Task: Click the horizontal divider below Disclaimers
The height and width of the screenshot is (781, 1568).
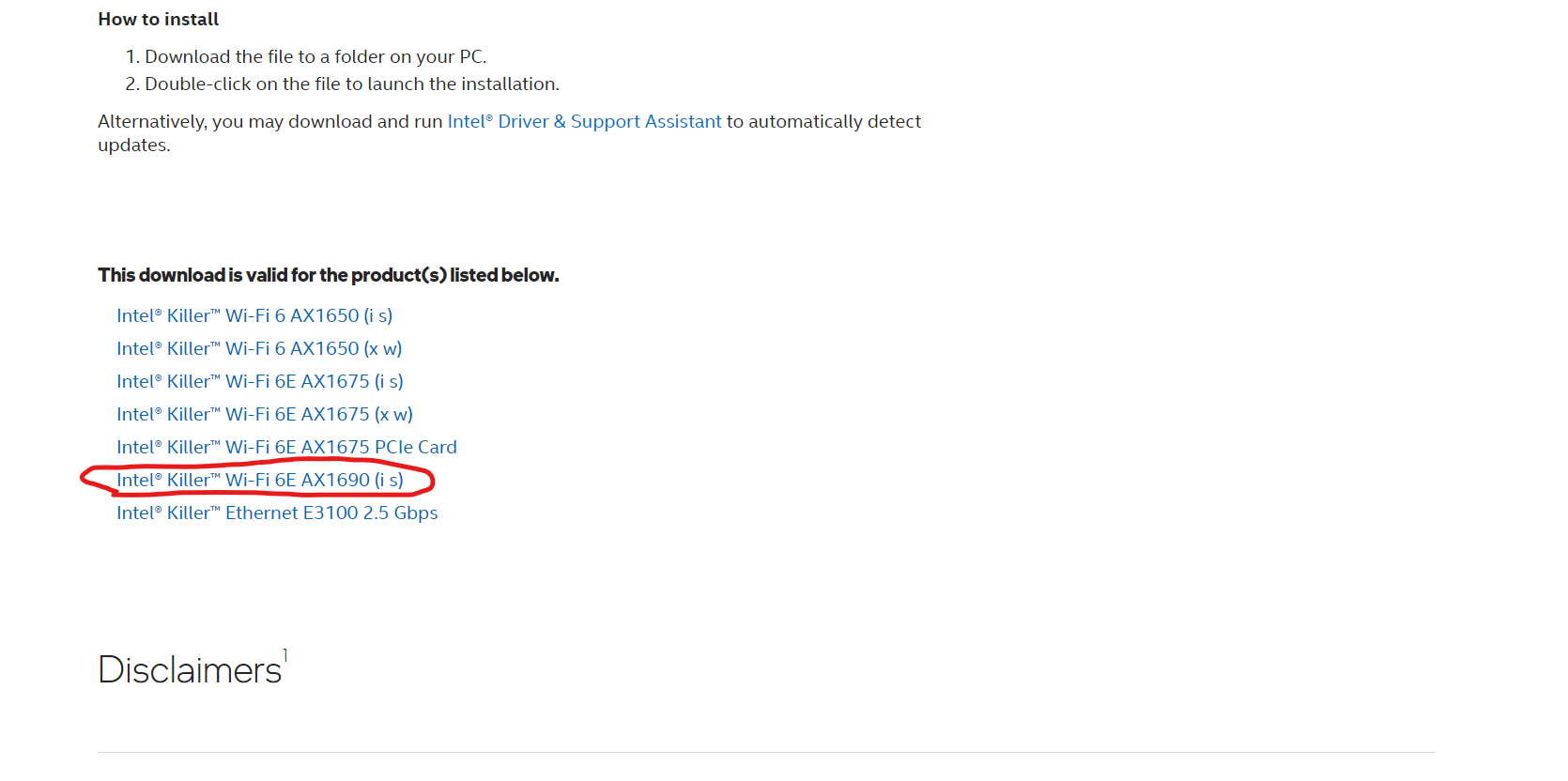Action: coord(766,752)
